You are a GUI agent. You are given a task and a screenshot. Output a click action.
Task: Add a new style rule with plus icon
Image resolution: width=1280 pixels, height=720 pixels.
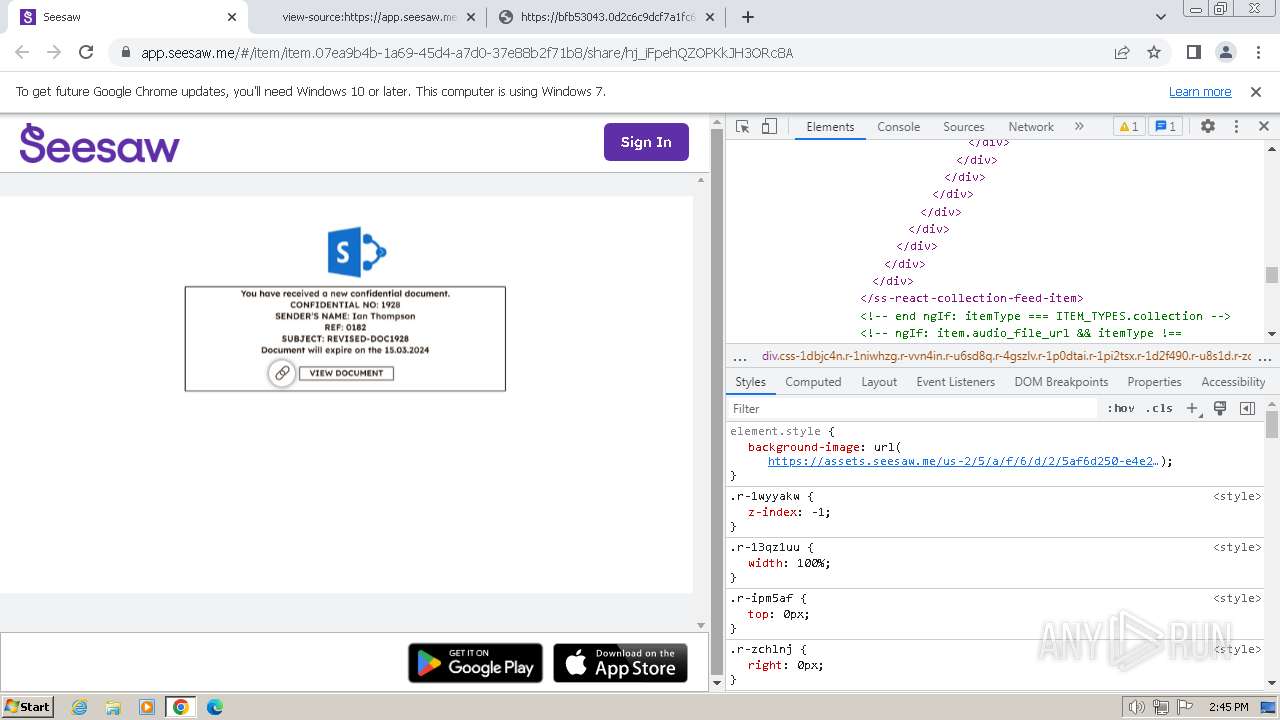pyautogui.click(x=1192, y=408)
